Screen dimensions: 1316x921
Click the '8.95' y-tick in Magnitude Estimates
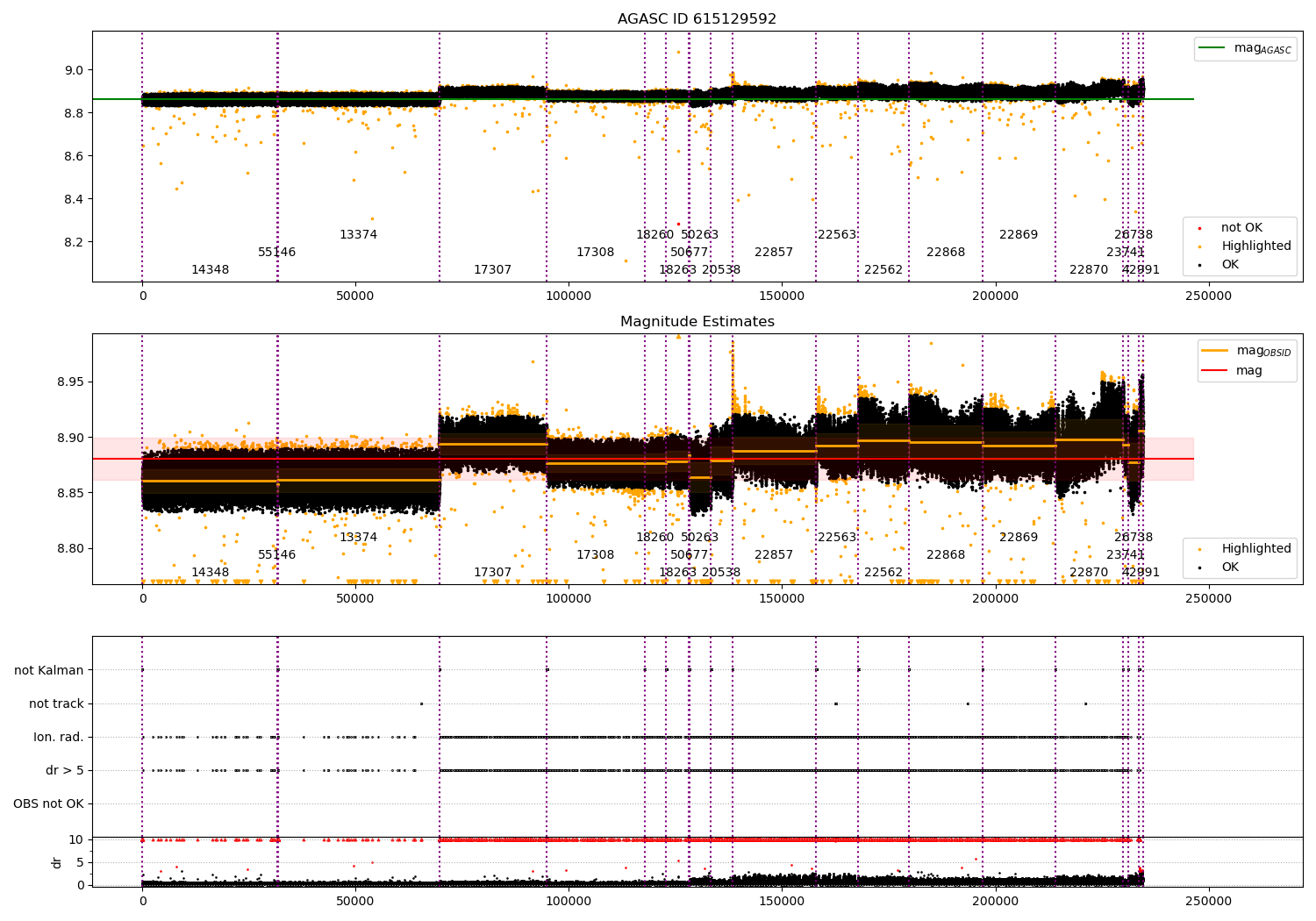(70, 382)
